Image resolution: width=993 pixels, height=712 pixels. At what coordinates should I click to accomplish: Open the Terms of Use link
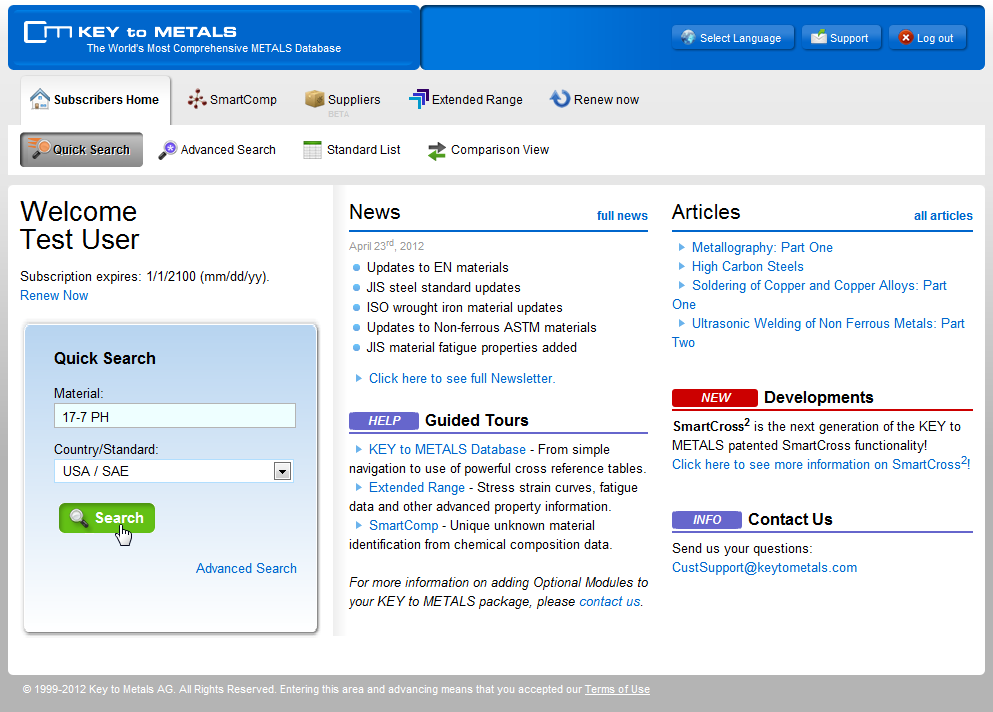coord(617,689)
